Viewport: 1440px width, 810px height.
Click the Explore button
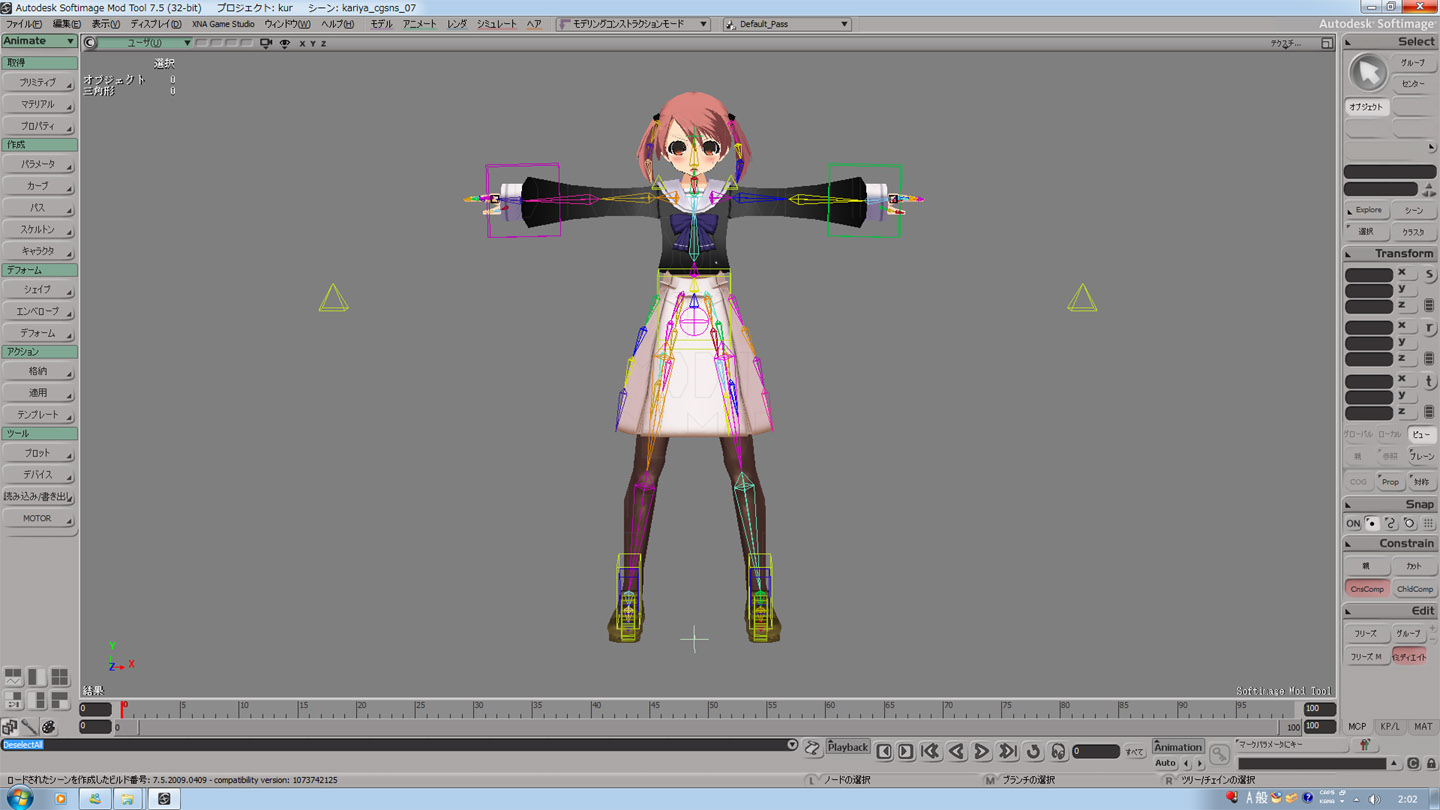tap(1367, 210)
